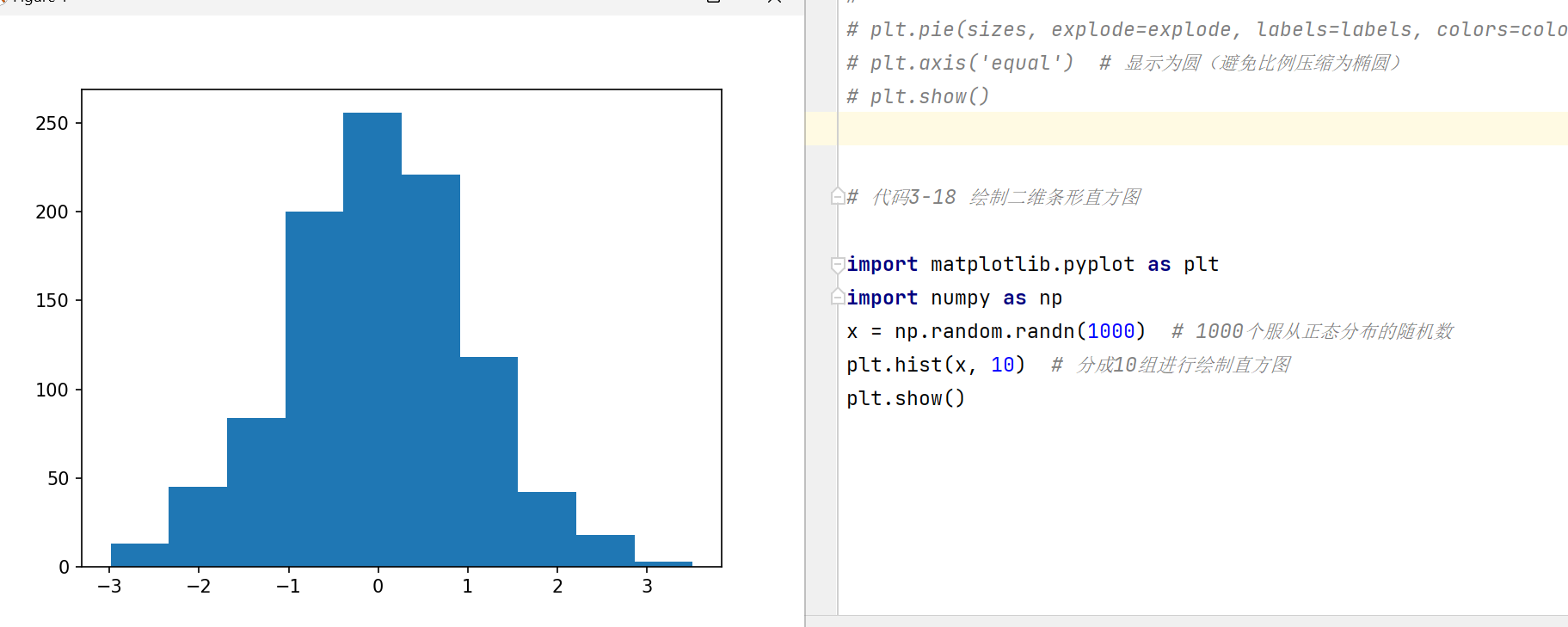Click the comment 分成10组进行绘制直方图
Screen dimensions: 1568x627
1184,365
